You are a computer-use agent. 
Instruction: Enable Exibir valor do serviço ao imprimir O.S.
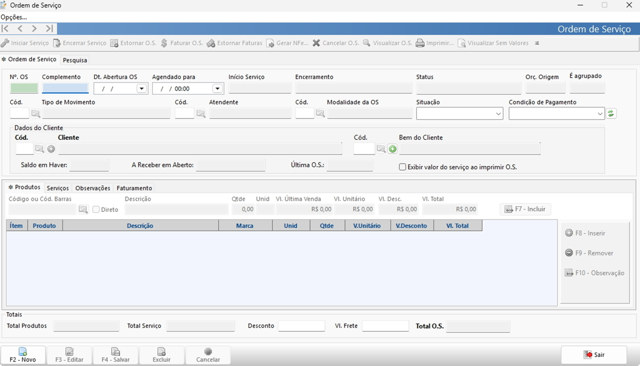pos(402,167)
